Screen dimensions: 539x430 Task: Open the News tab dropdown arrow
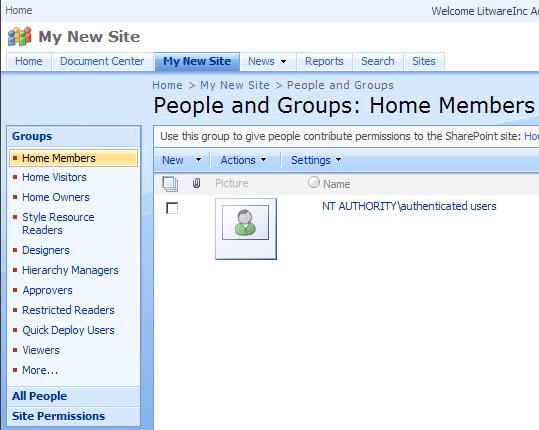tap(283, 62)
